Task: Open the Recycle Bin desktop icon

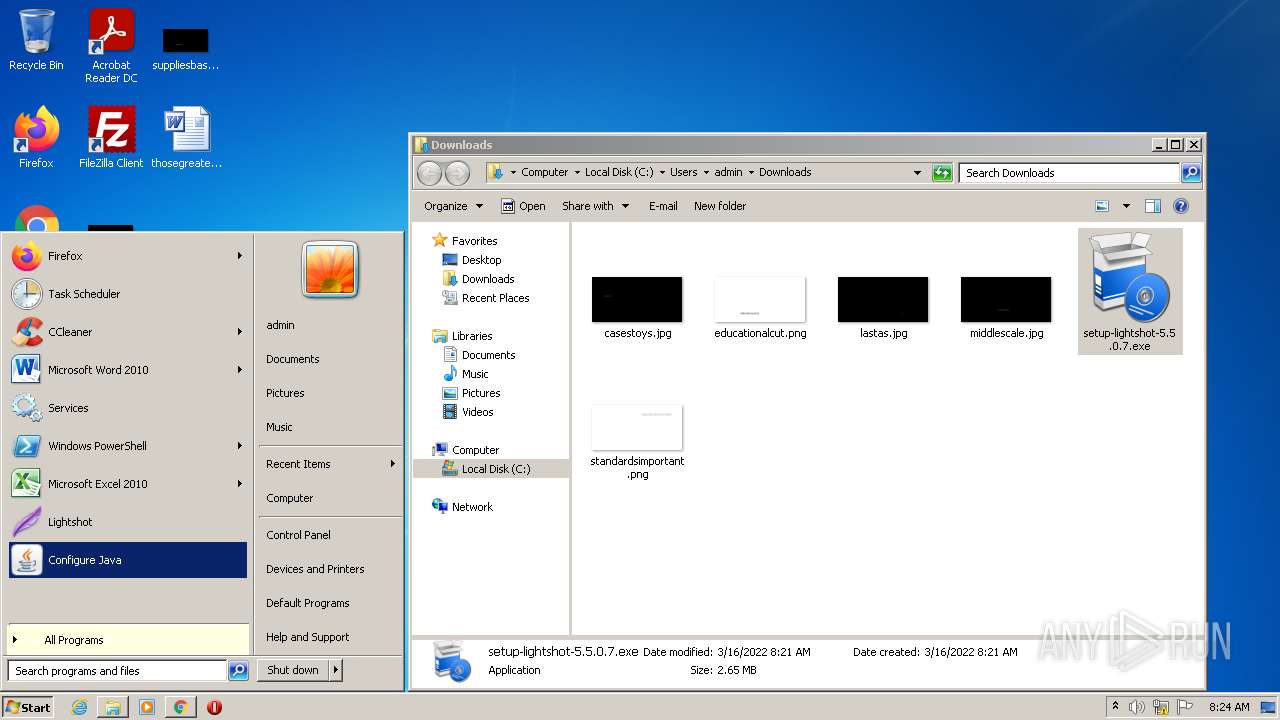Action: [x=36, y=41]
